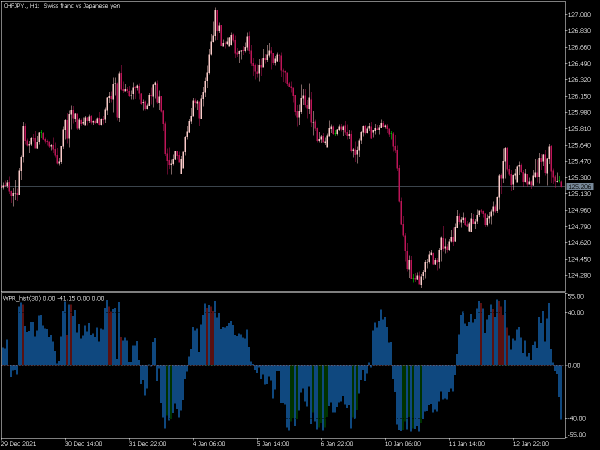Click the highlighted current price tag 125.206
600x450 pixels.
(x=580, y=186)
